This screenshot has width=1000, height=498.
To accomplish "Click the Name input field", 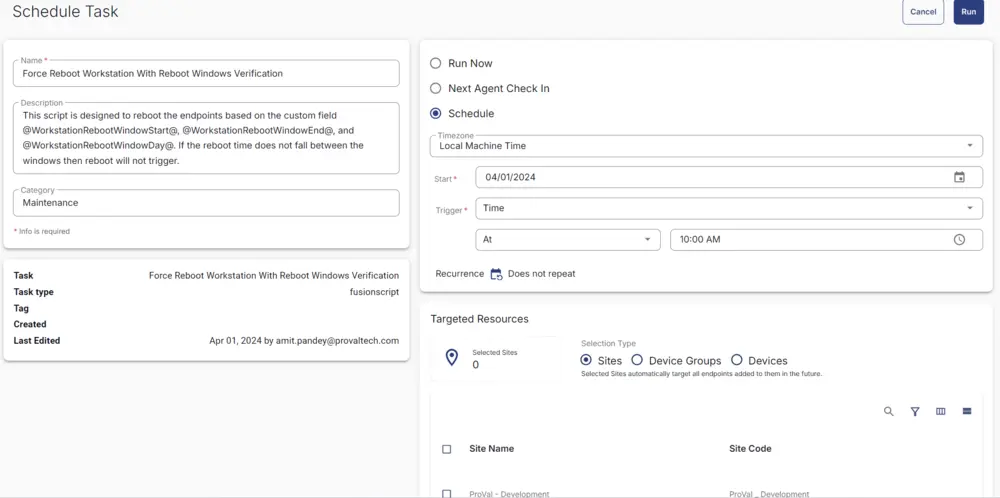I will coord(206,73).
